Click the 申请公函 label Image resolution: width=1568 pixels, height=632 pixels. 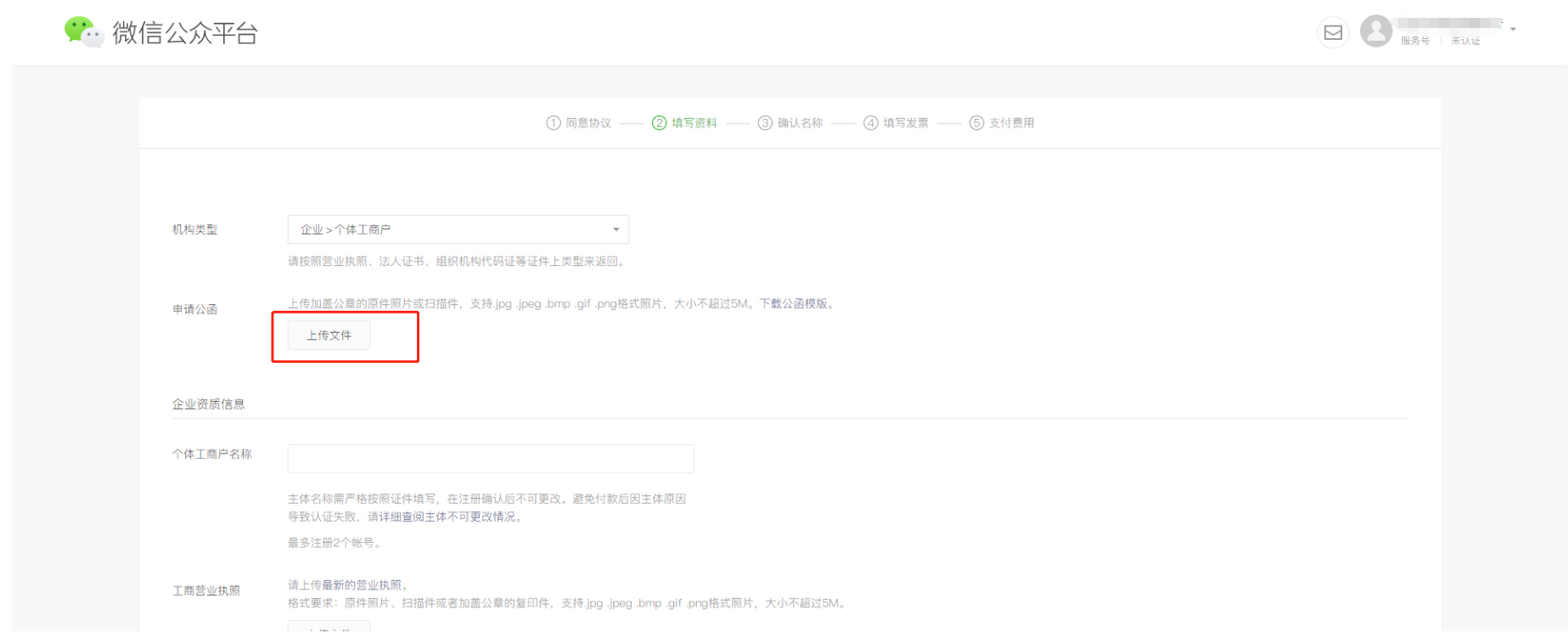click(195, 309)
